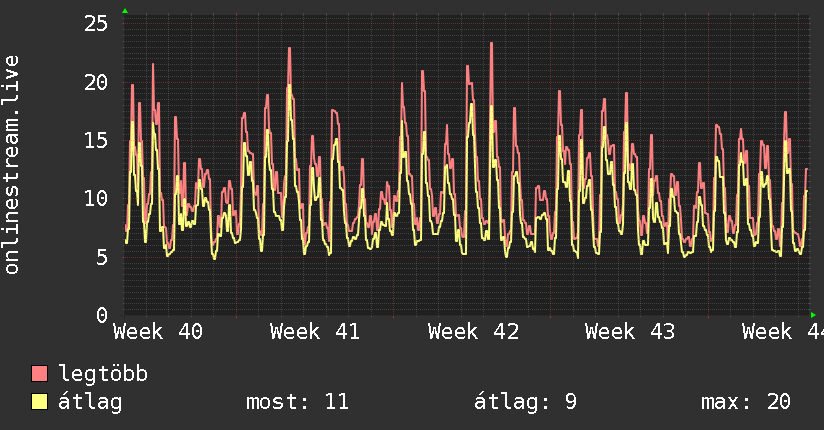Click the y-axis value 20

[x=96, y=82]
